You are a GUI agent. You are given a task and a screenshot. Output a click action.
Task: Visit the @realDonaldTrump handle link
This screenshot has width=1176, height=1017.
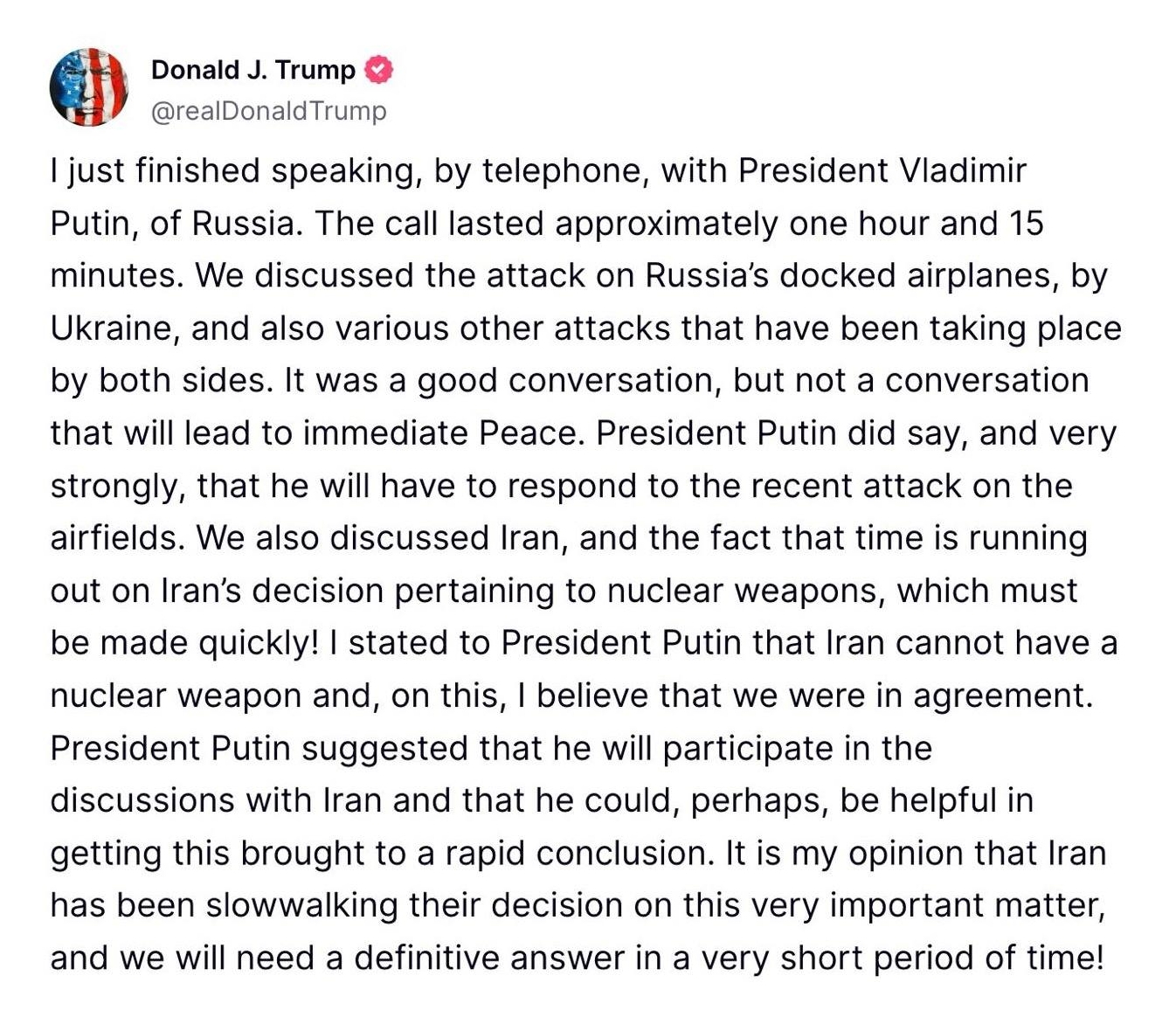click(269, 111)
